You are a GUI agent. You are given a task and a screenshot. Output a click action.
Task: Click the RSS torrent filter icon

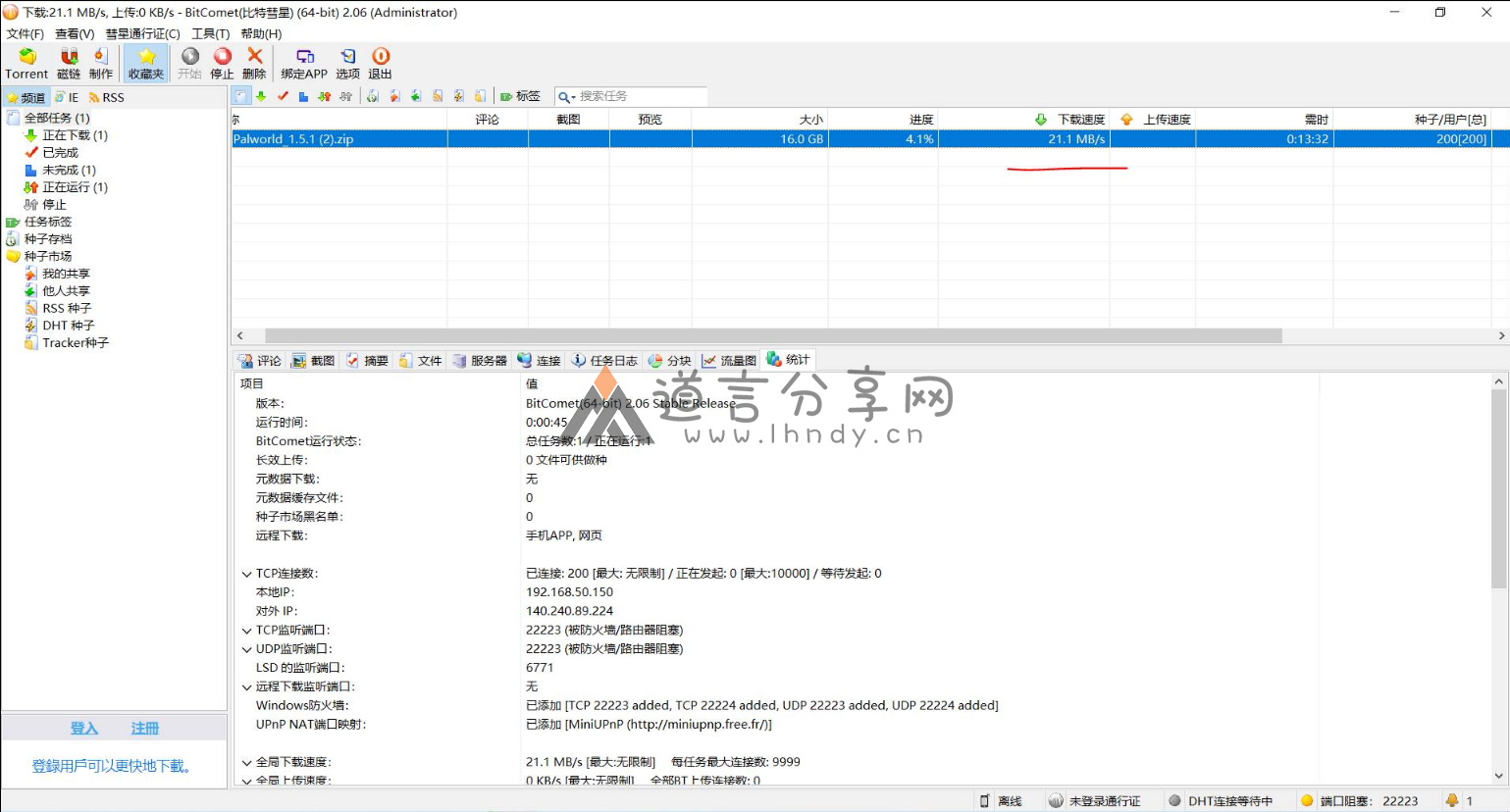438,96
